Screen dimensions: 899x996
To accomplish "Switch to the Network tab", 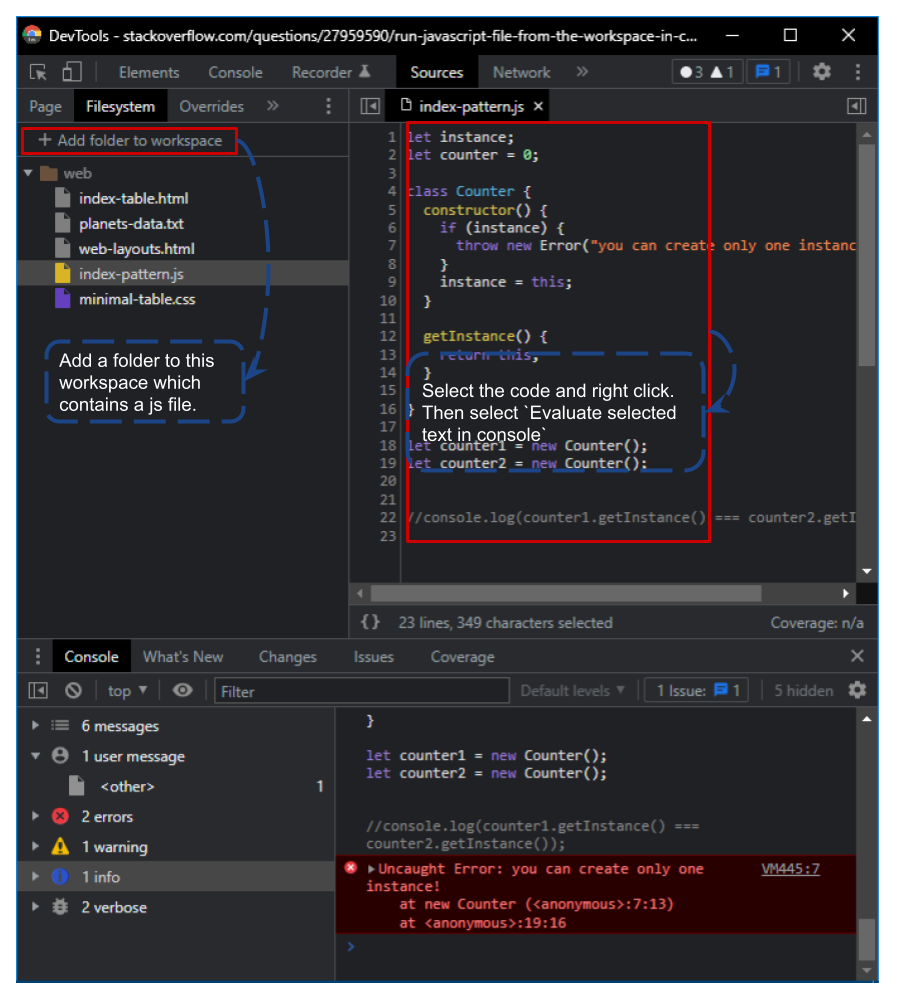I will click(x=521, y=72).
